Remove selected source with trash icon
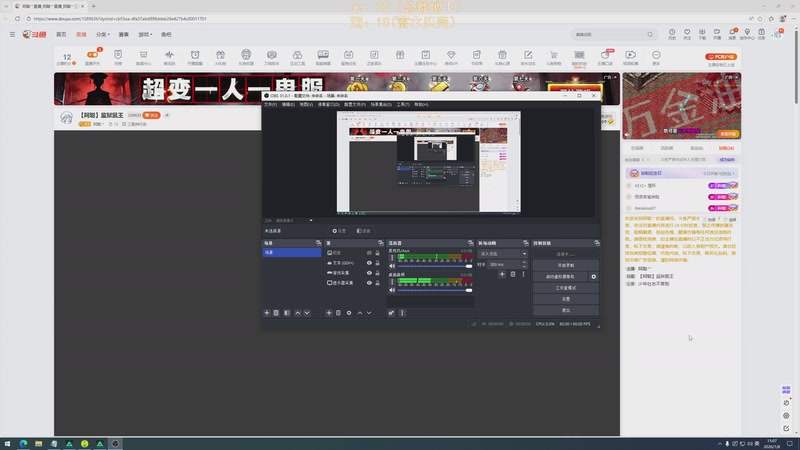The width and height of the screenshot is (800, 450). (x=338, y=313)
